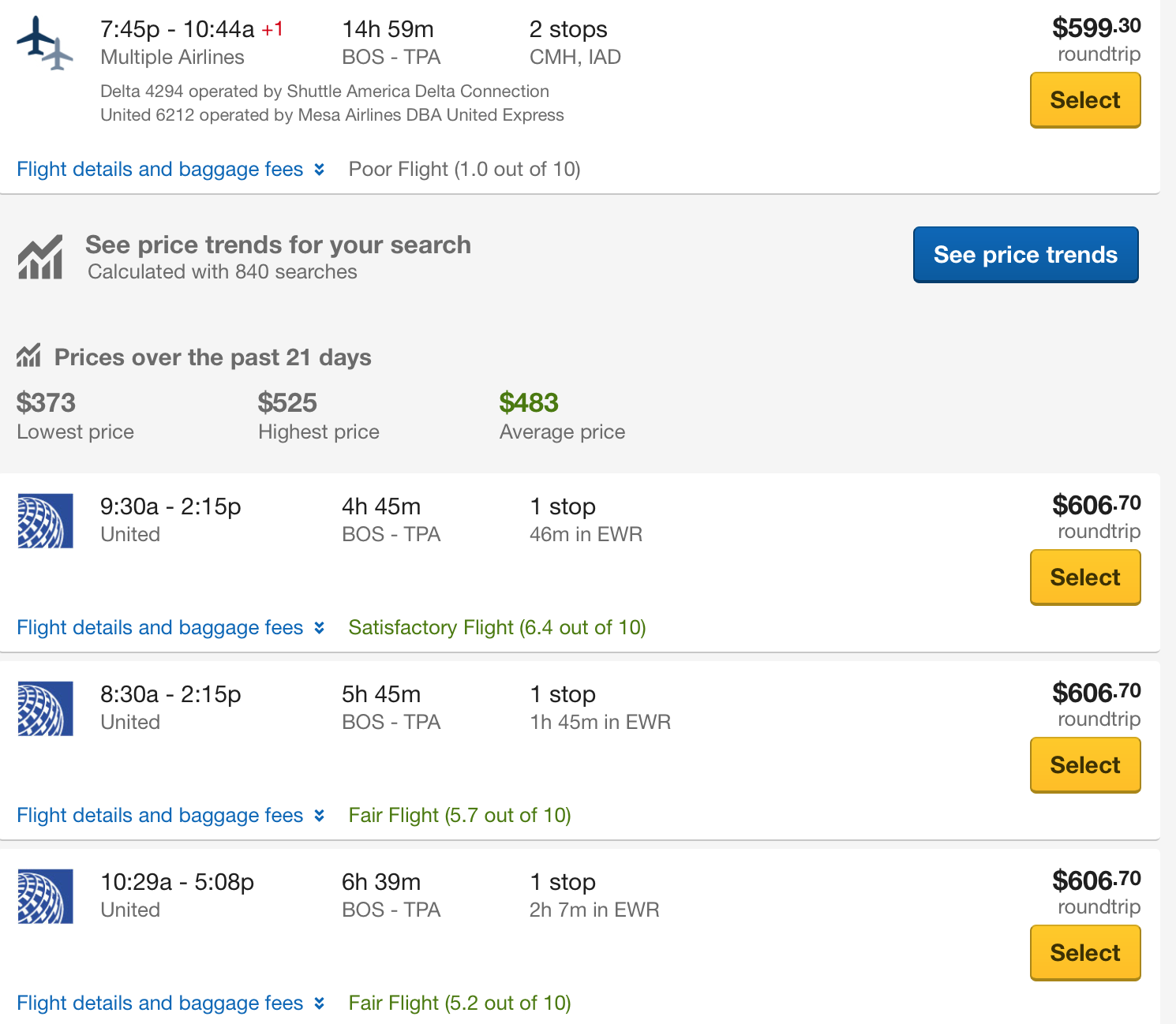Expand flight details for 7:45p flight

click(170, 170)
